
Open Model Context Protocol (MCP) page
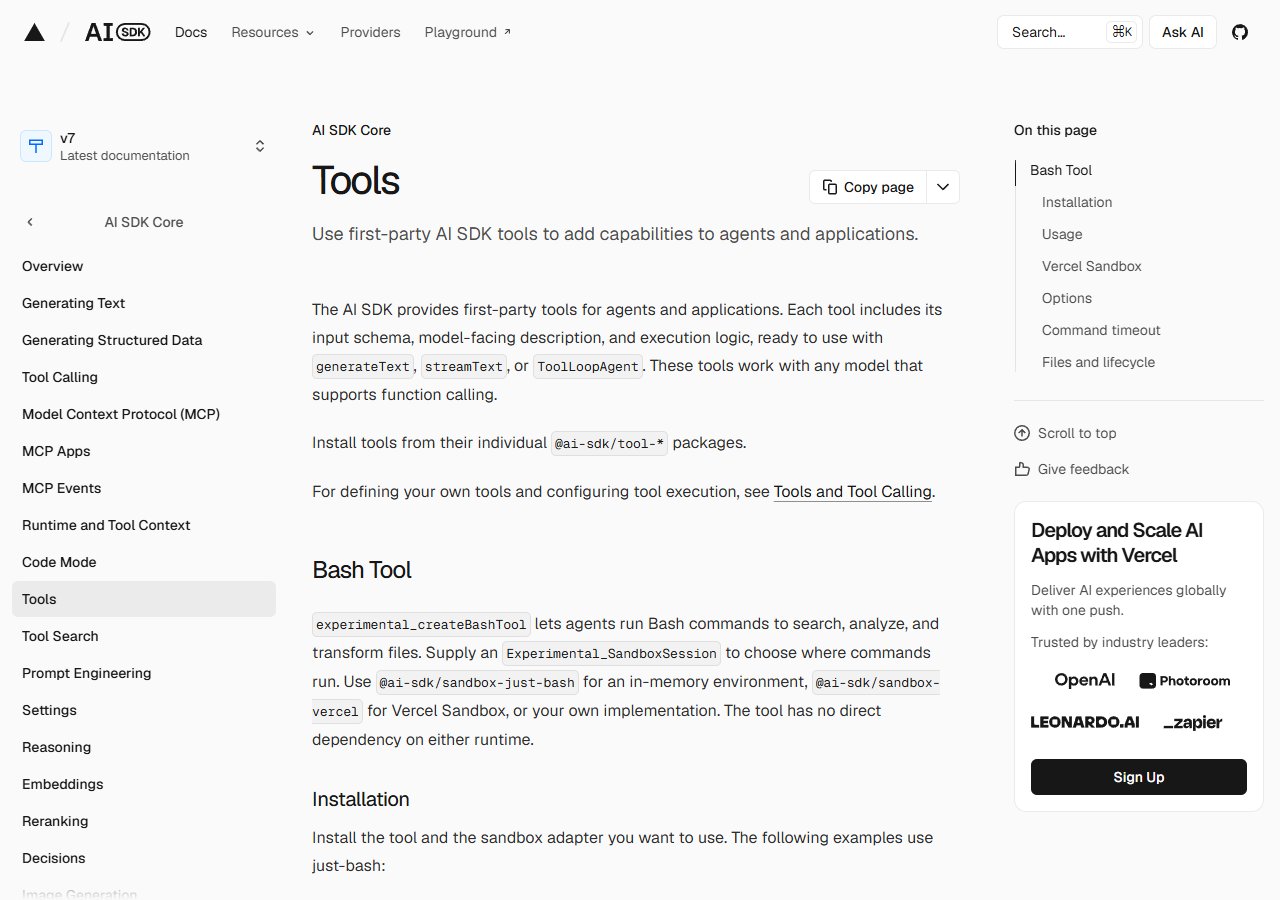144,414
